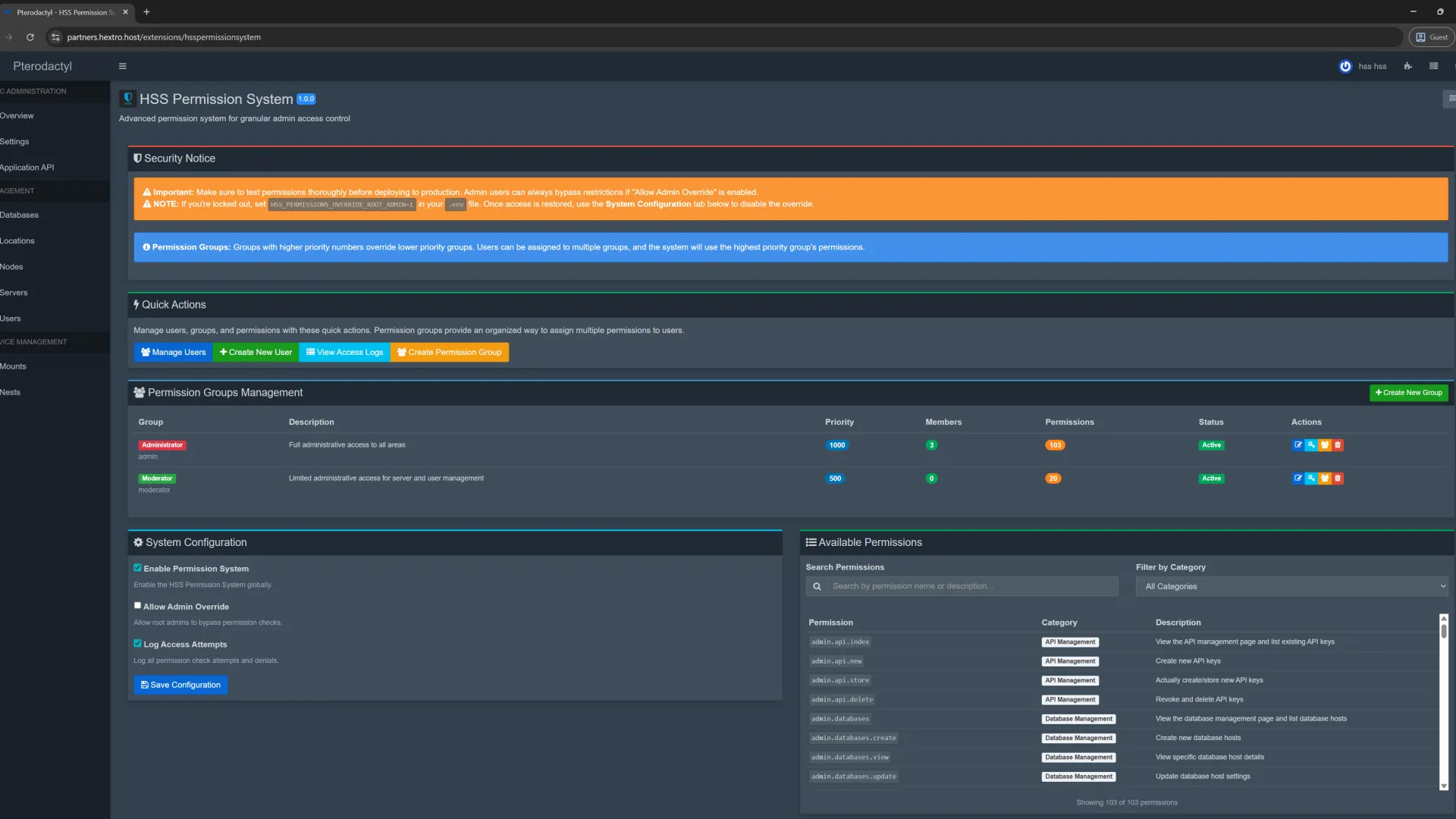The height and width of the screenshot is (819, 1456).
Task: Toggle sidebar with hamburger menu icon
Action: click(x=122, y=66)
